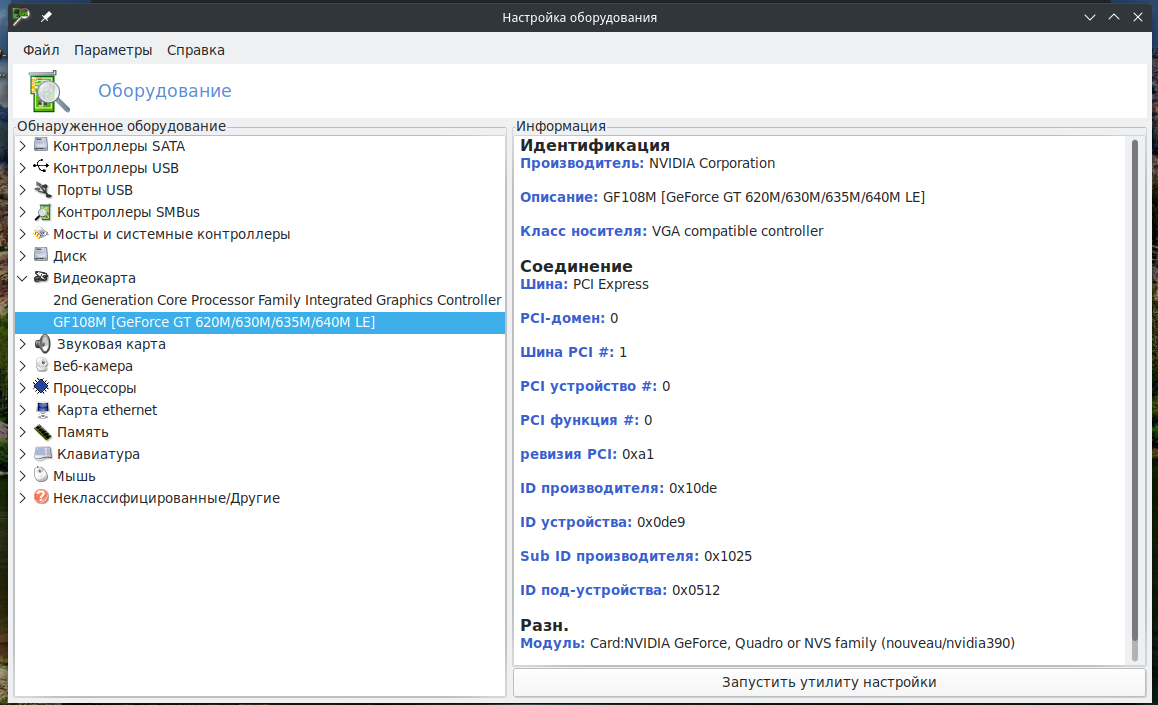Open the Параметры menu
Screen dimensions: 1158x705
(x=113, y=50)
